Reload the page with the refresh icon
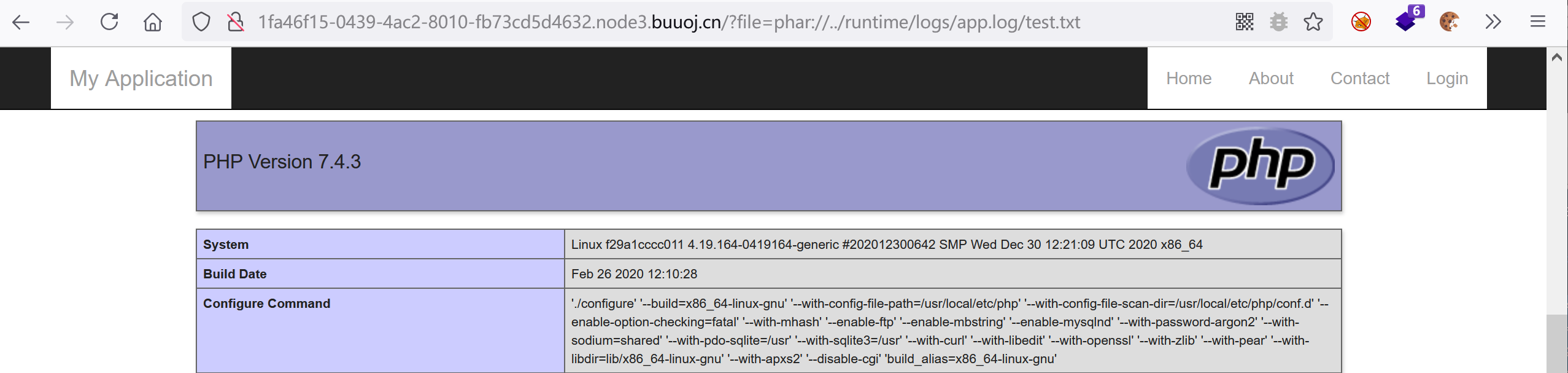1568x373 pixels. pos(109,22)
